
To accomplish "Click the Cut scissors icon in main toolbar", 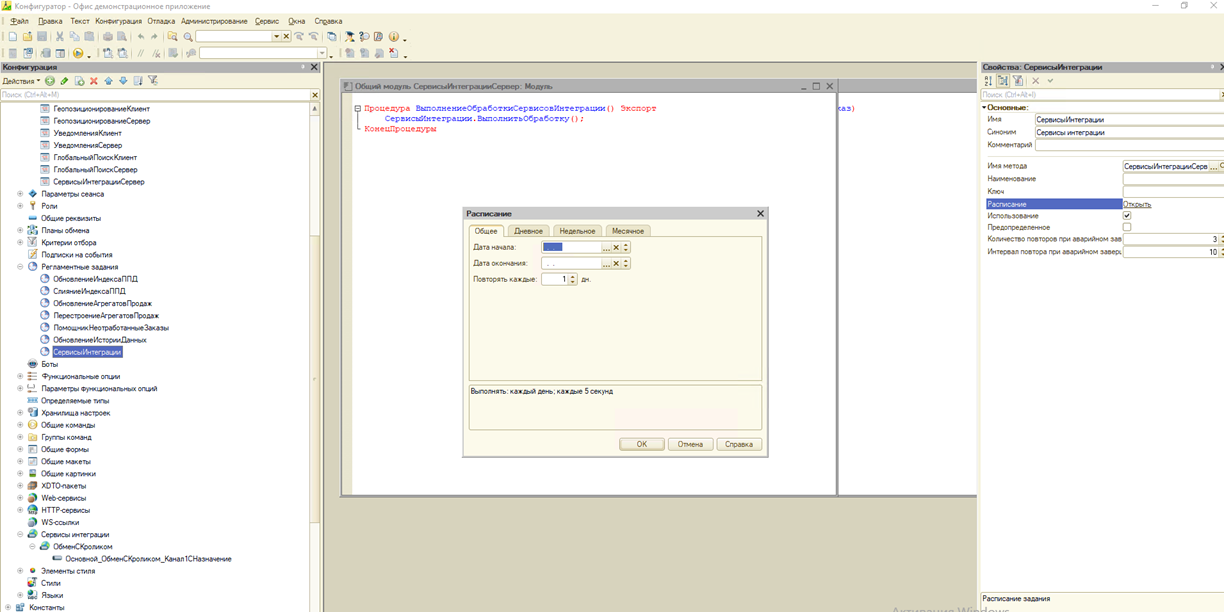I will 59,37.
